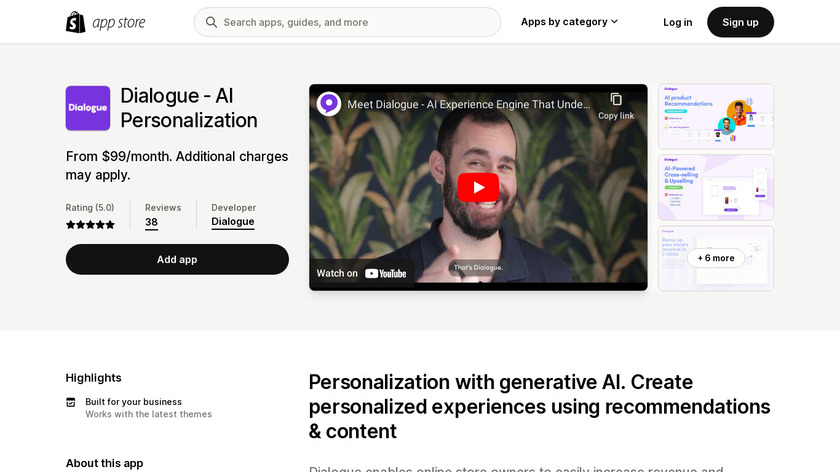840x472 pixels.
Task: Click the purple Dialogue app icon
Action: click(88, 108)
